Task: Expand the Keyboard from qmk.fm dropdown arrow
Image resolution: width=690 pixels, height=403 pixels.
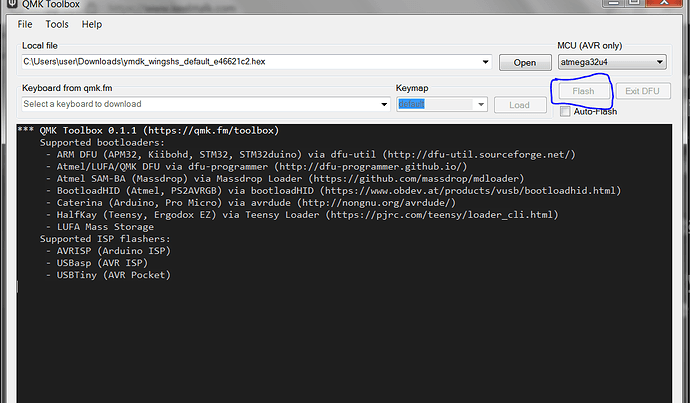Action: pos(384,104)
